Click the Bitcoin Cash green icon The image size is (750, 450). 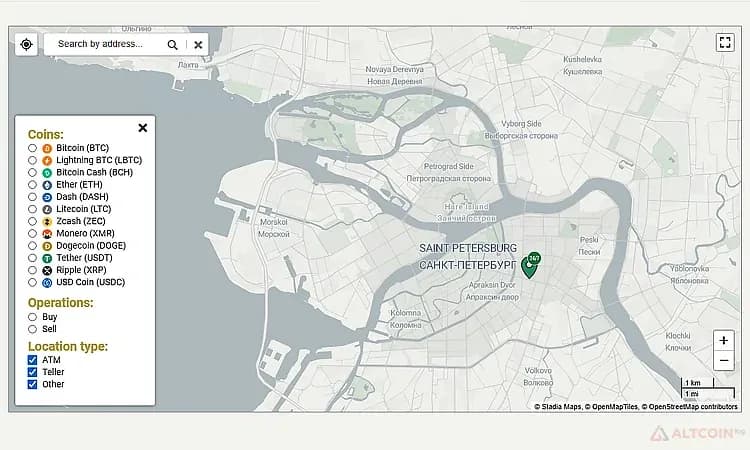point(47,173)
